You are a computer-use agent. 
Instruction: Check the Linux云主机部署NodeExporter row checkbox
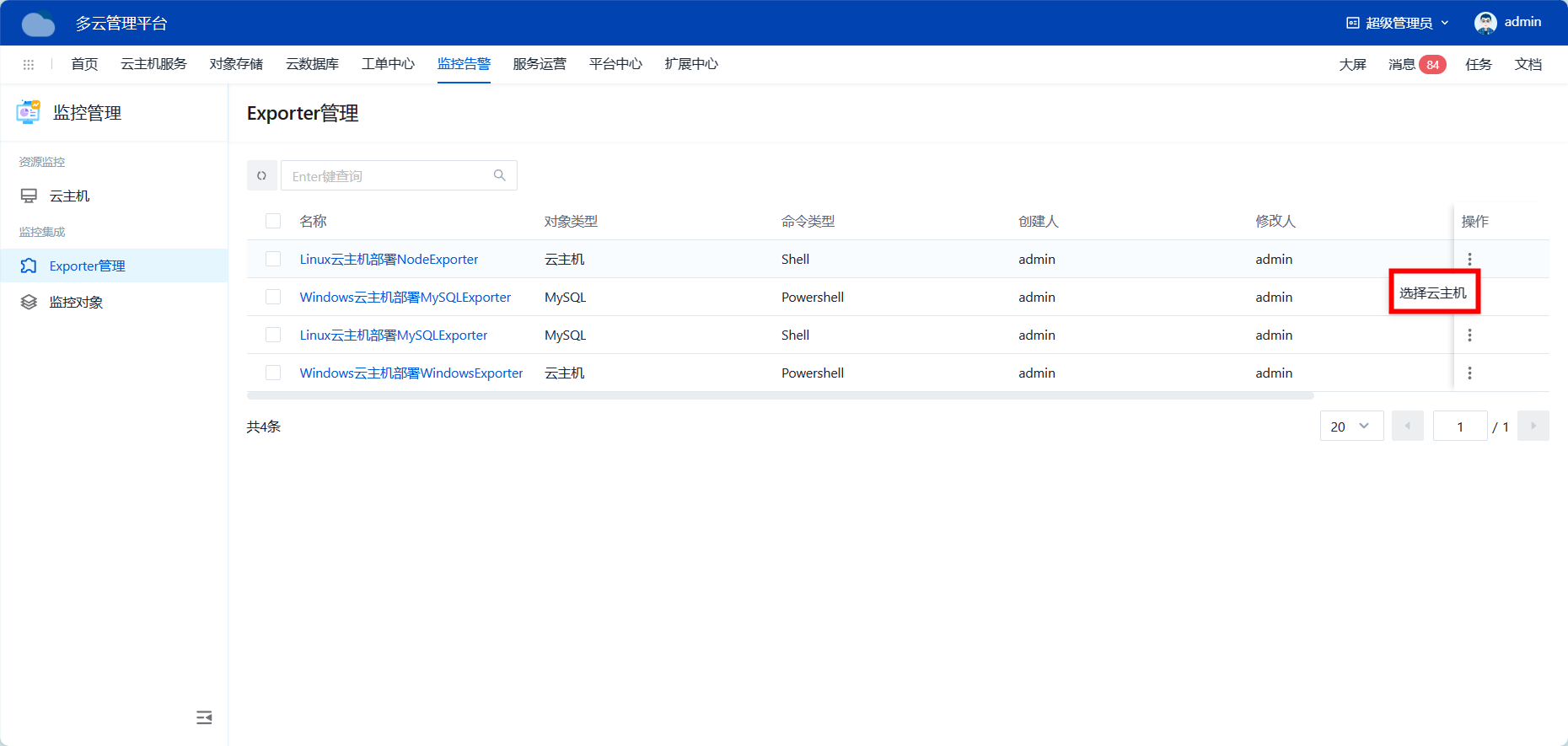(x=273, y=259)
